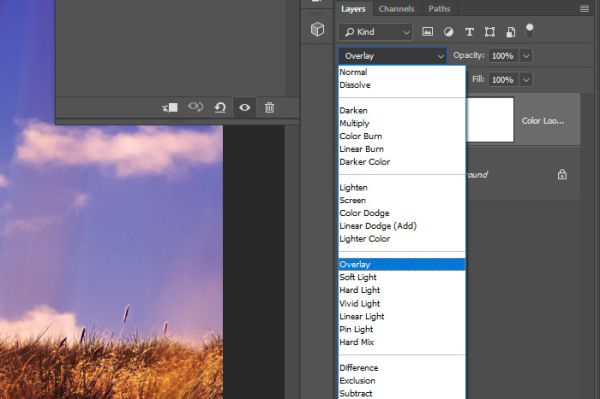Select the Color Loo... layer name
The height and width of the screenshot is (399, 600).
pos(543,121)
